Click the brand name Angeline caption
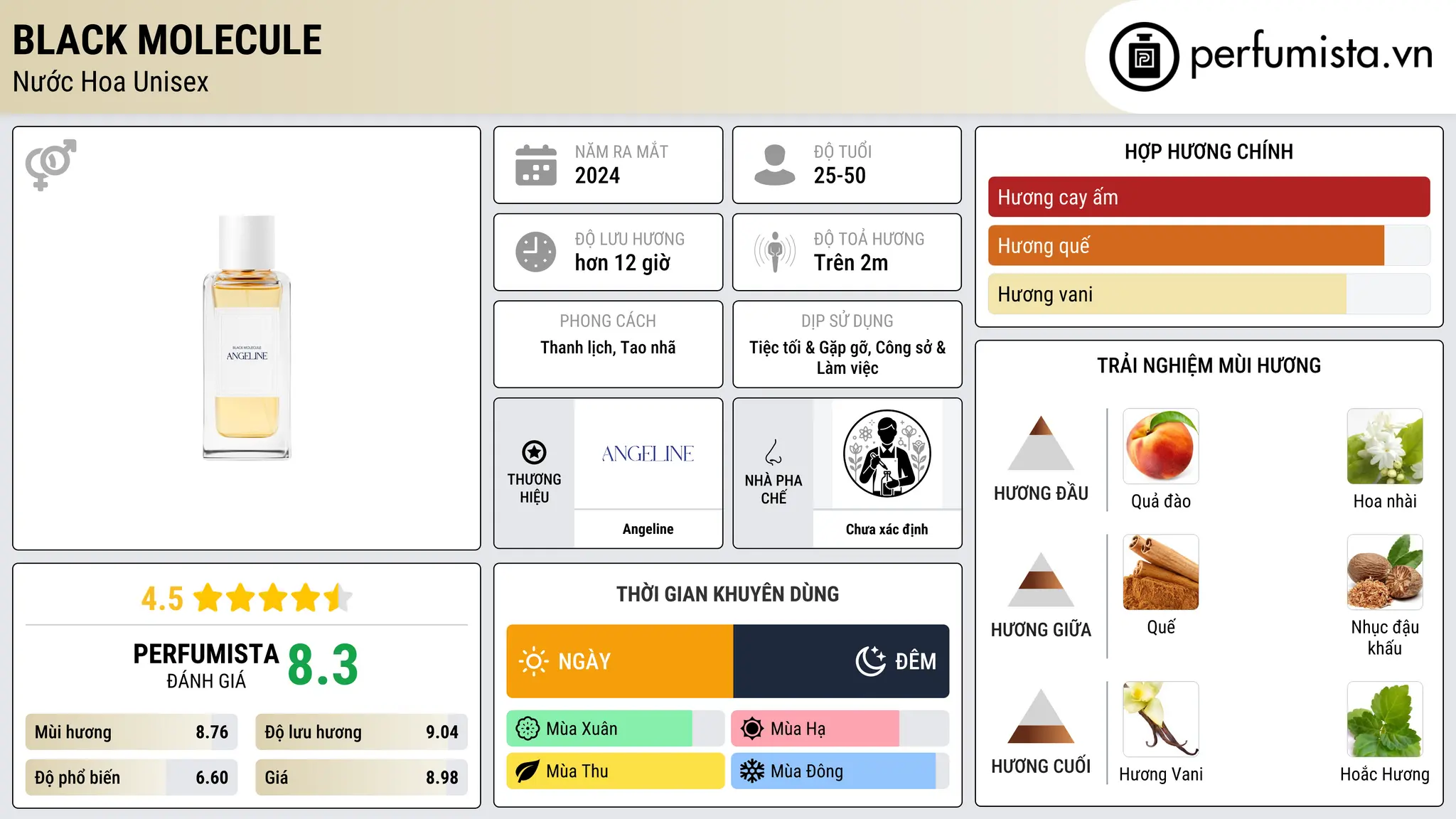The height and width of the screenshot is (819, 1456). coord(648,529)
